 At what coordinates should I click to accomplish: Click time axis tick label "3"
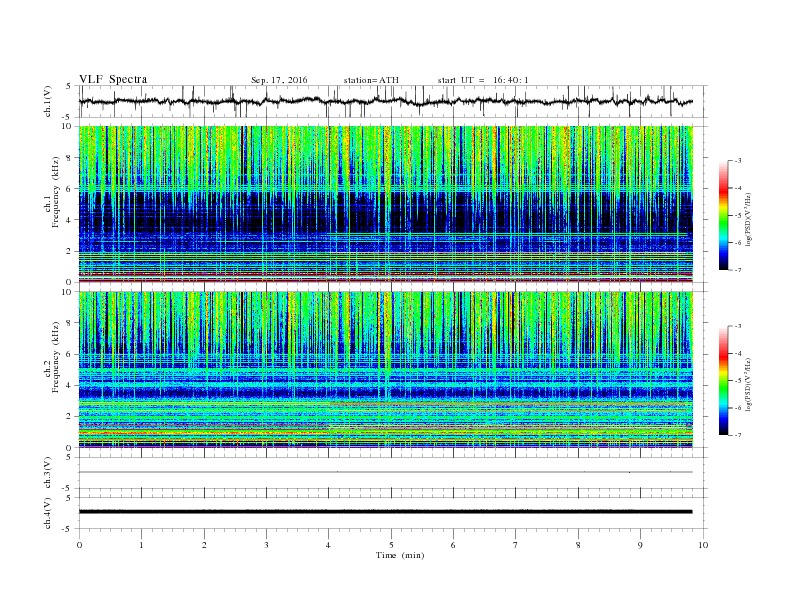click(x=266, y=545)
